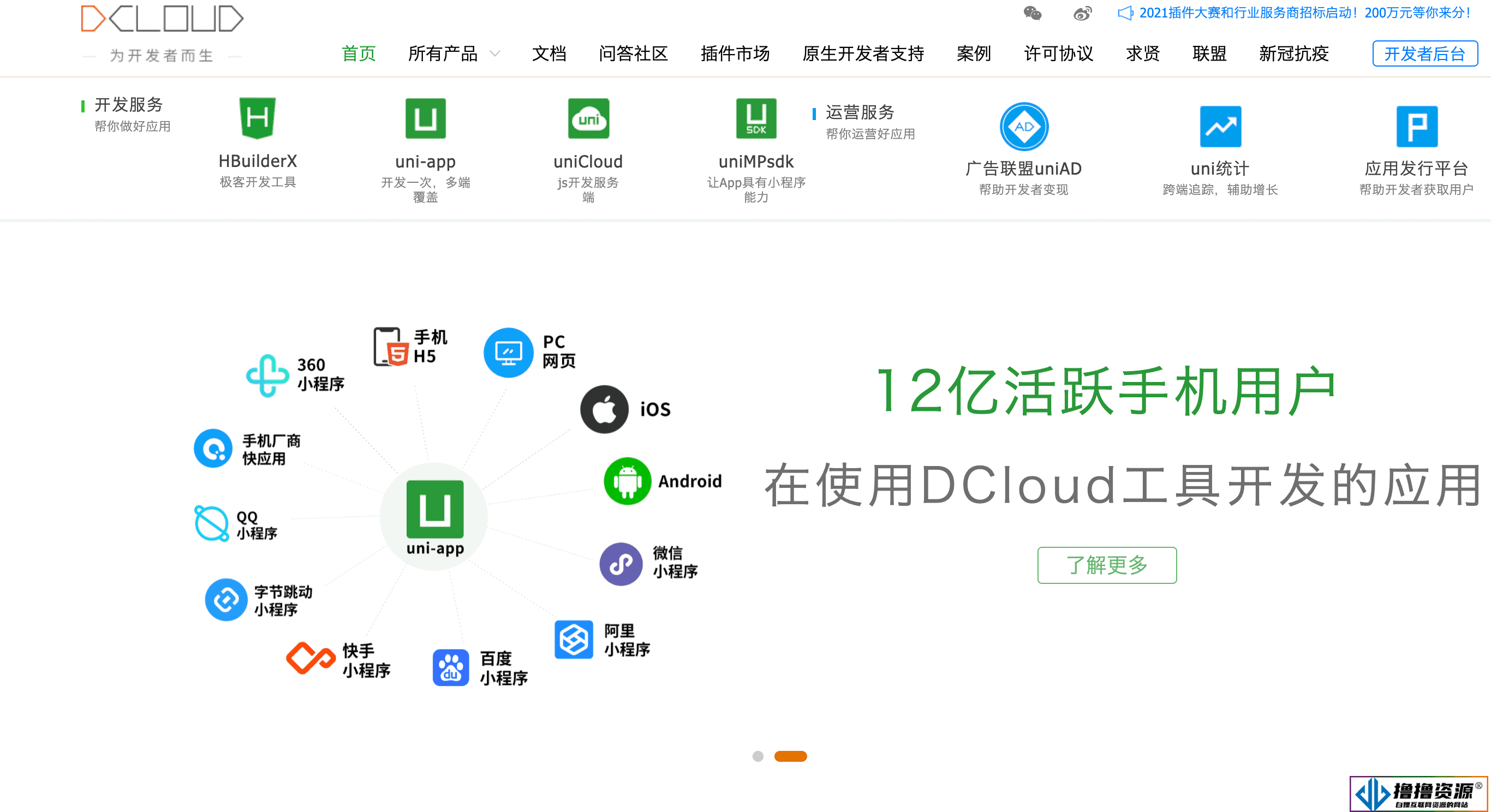Click the uniMPsdk SDK icon

pyautogui.click(x=756, y=118)
